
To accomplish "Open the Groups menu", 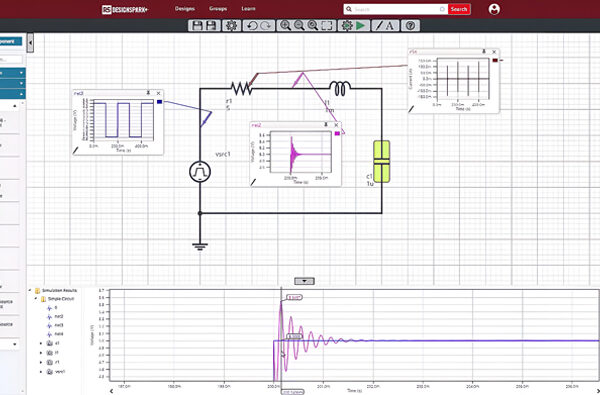I will click(218, 9).
